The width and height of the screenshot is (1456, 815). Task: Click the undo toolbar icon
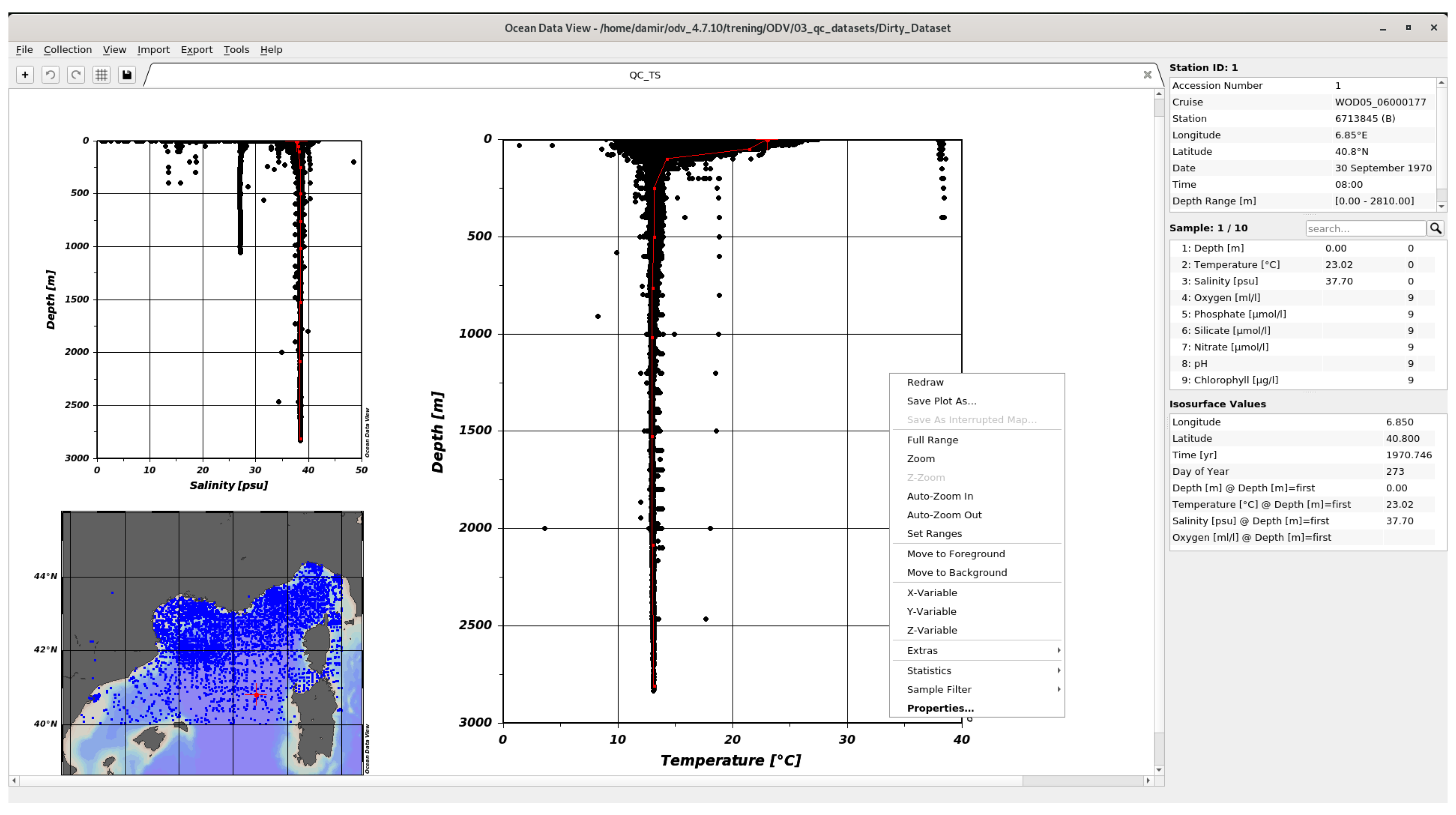point(50,75)
